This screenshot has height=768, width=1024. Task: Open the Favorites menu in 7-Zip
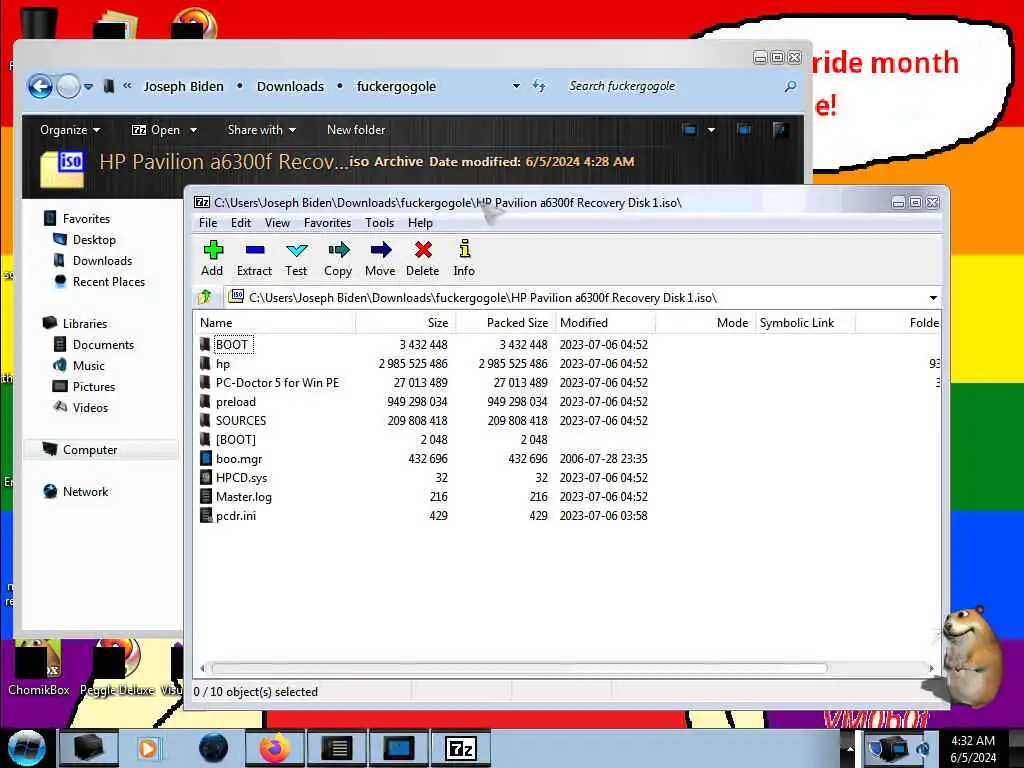[x=327, y=223]
